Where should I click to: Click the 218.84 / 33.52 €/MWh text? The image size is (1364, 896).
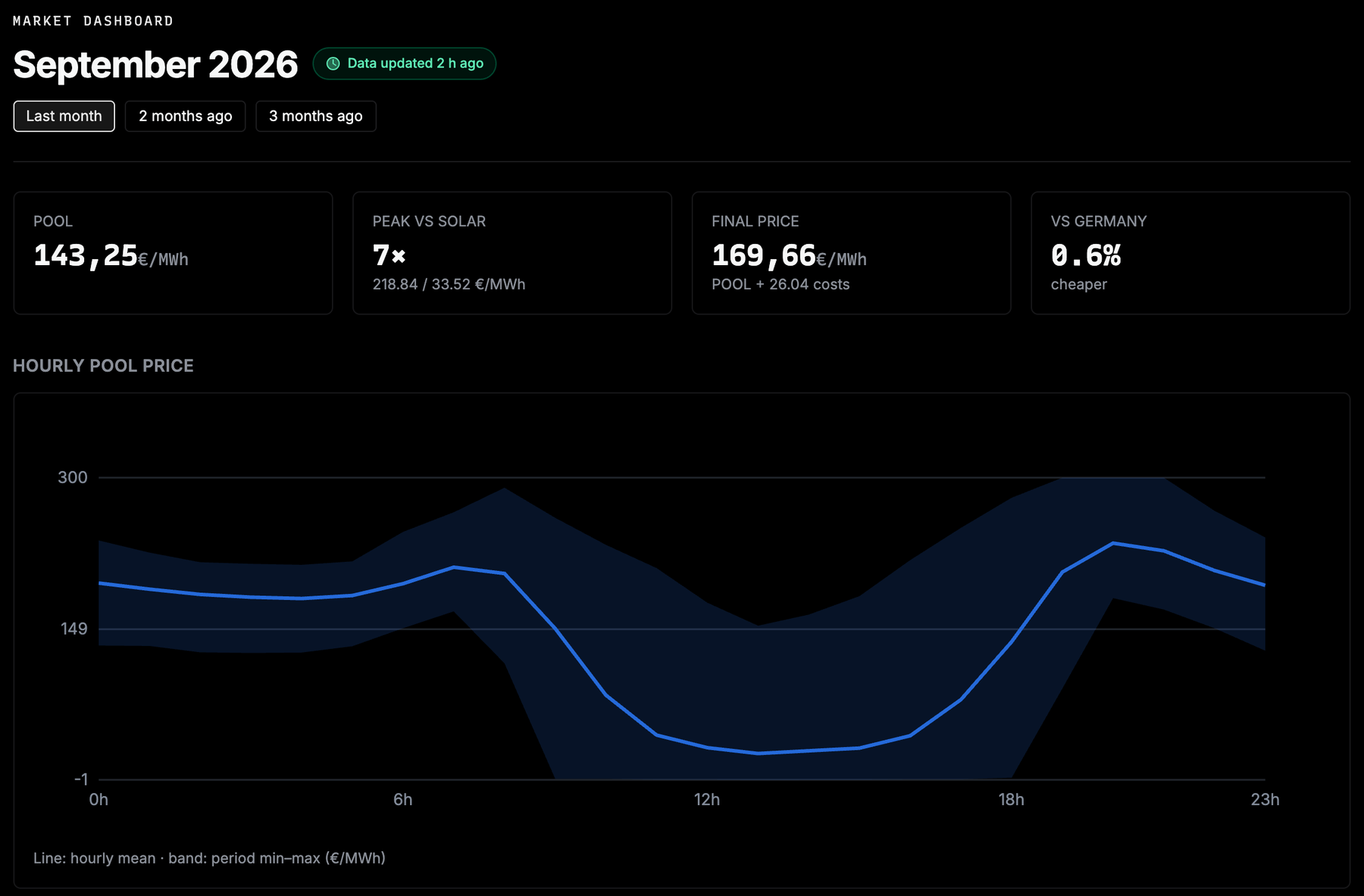449,285
